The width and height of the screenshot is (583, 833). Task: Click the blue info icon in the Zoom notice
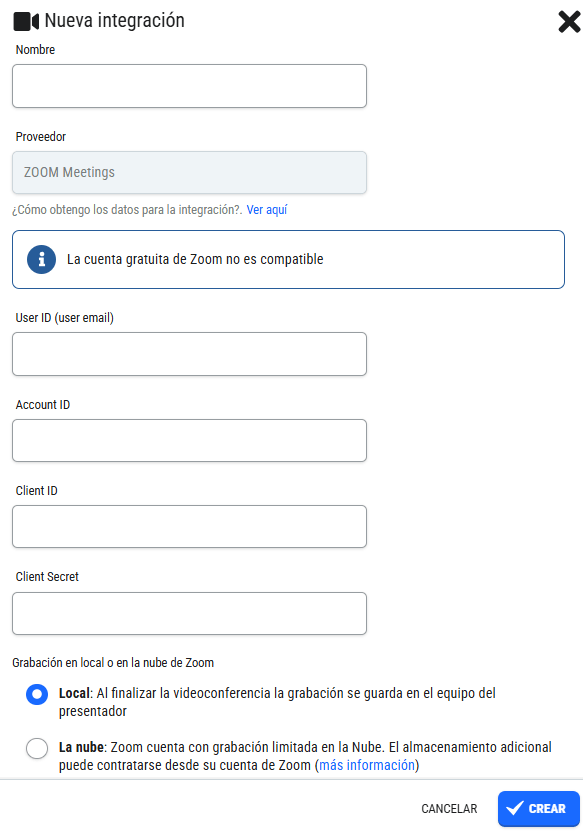41,259
